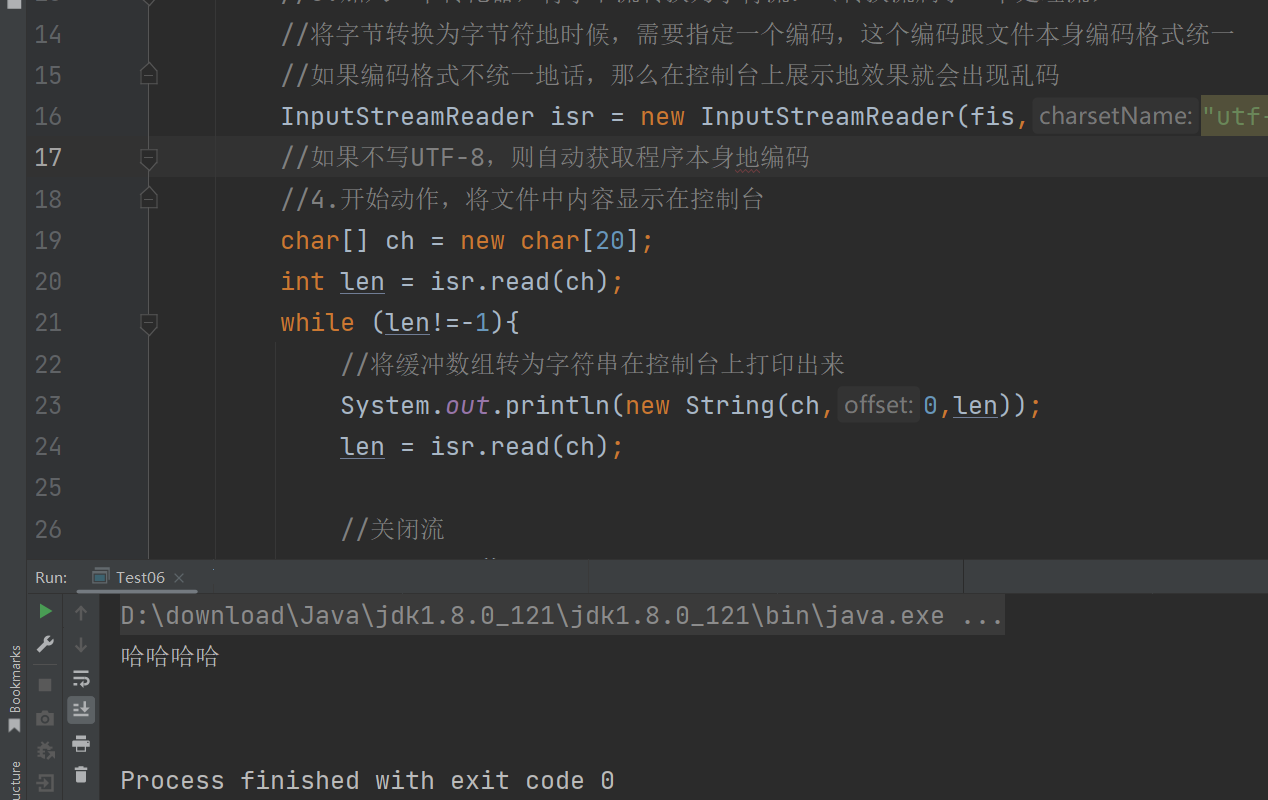Click the Print output printer icon
The image size is (1268, 800).
pyautogui.click(x=81, y=743)
